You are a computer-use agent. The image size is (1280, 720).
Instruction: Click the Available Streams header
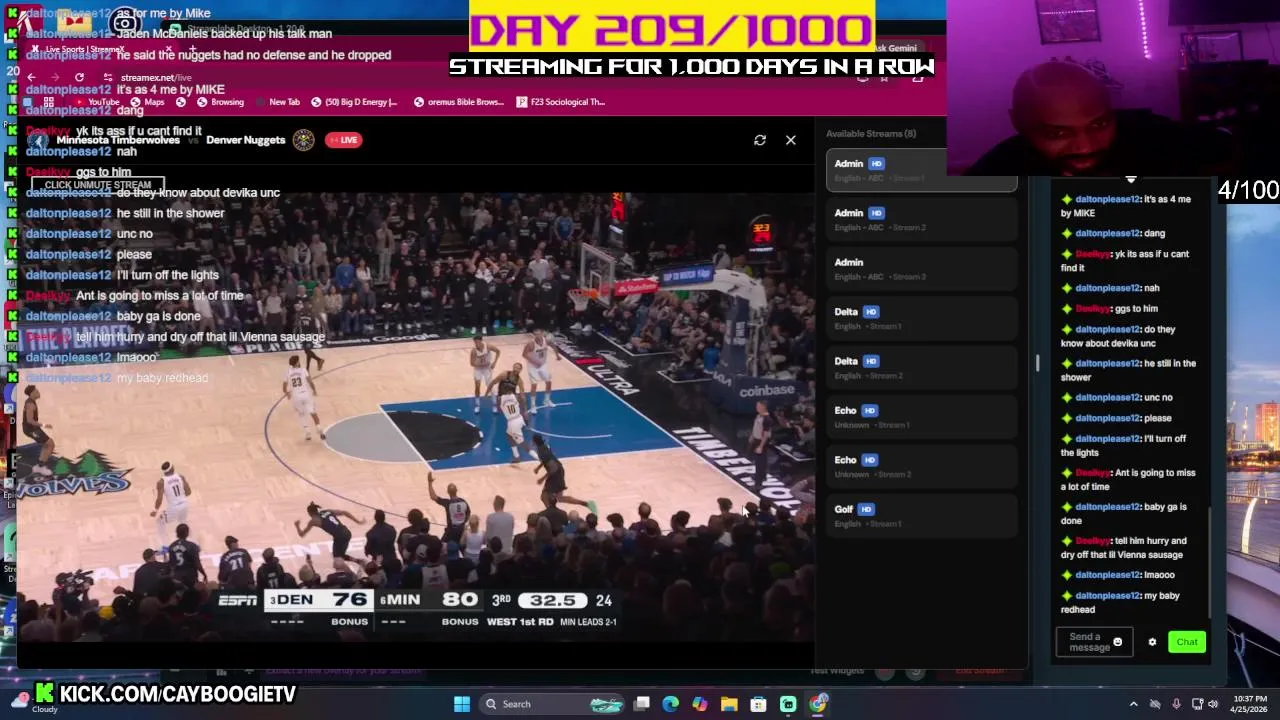tap(871, 133)
